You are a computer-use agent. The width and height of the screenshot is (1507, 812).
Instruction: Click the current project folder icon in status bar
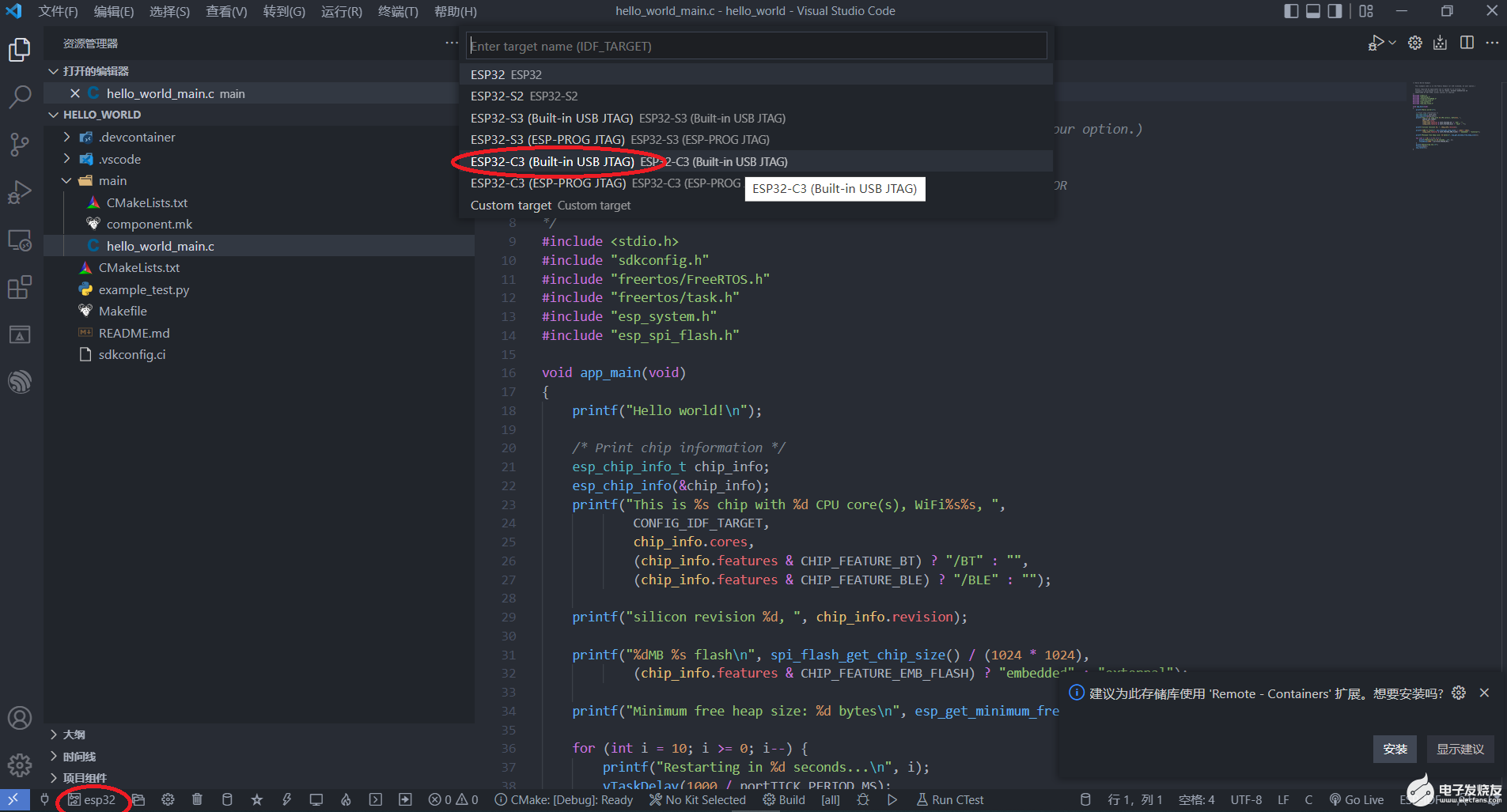tap(138, 799)
